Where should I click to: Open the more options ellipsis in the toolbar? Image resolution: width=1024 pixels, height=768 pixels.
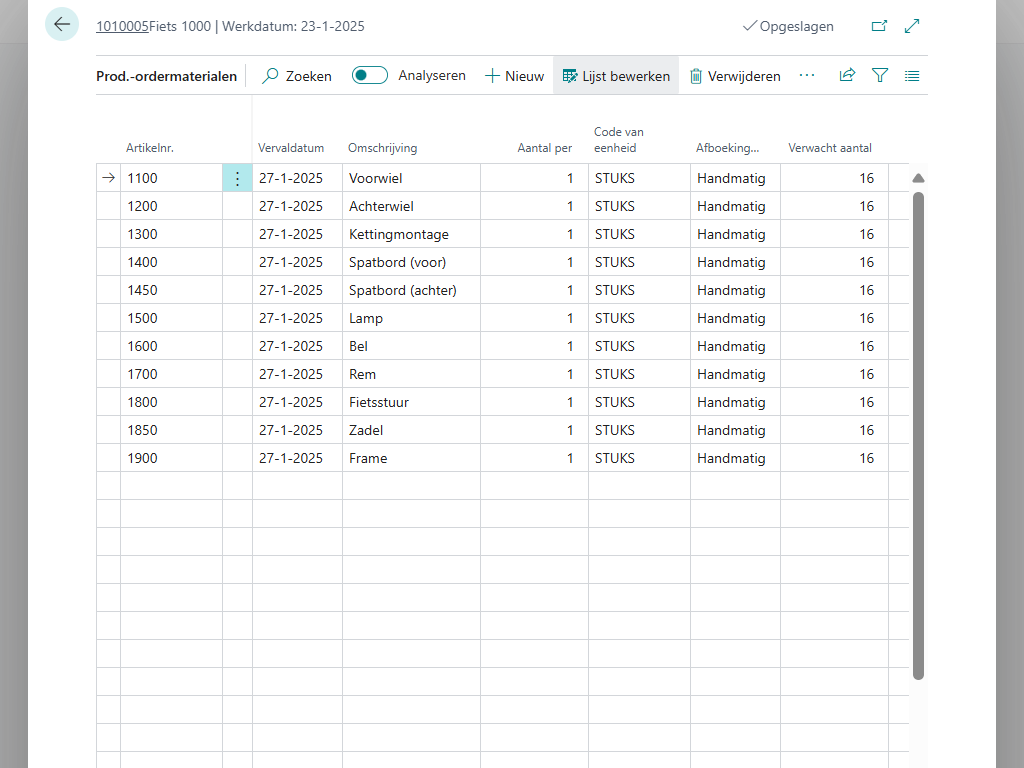(807, 75)
